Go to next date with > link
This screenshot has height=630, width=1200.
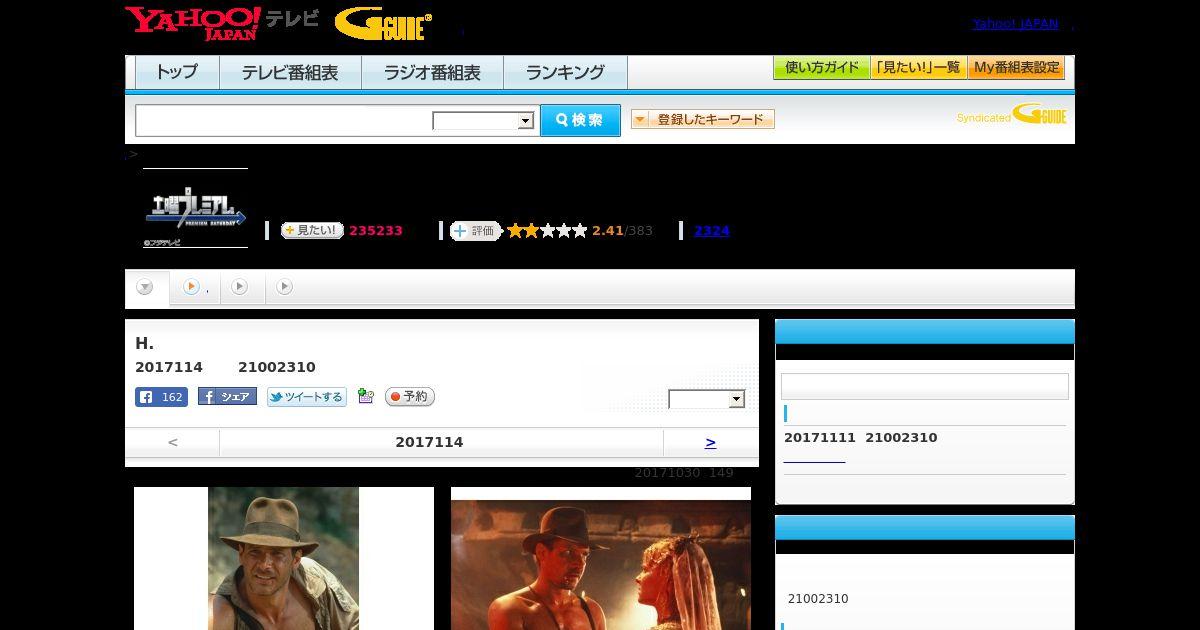coord(710,442)
